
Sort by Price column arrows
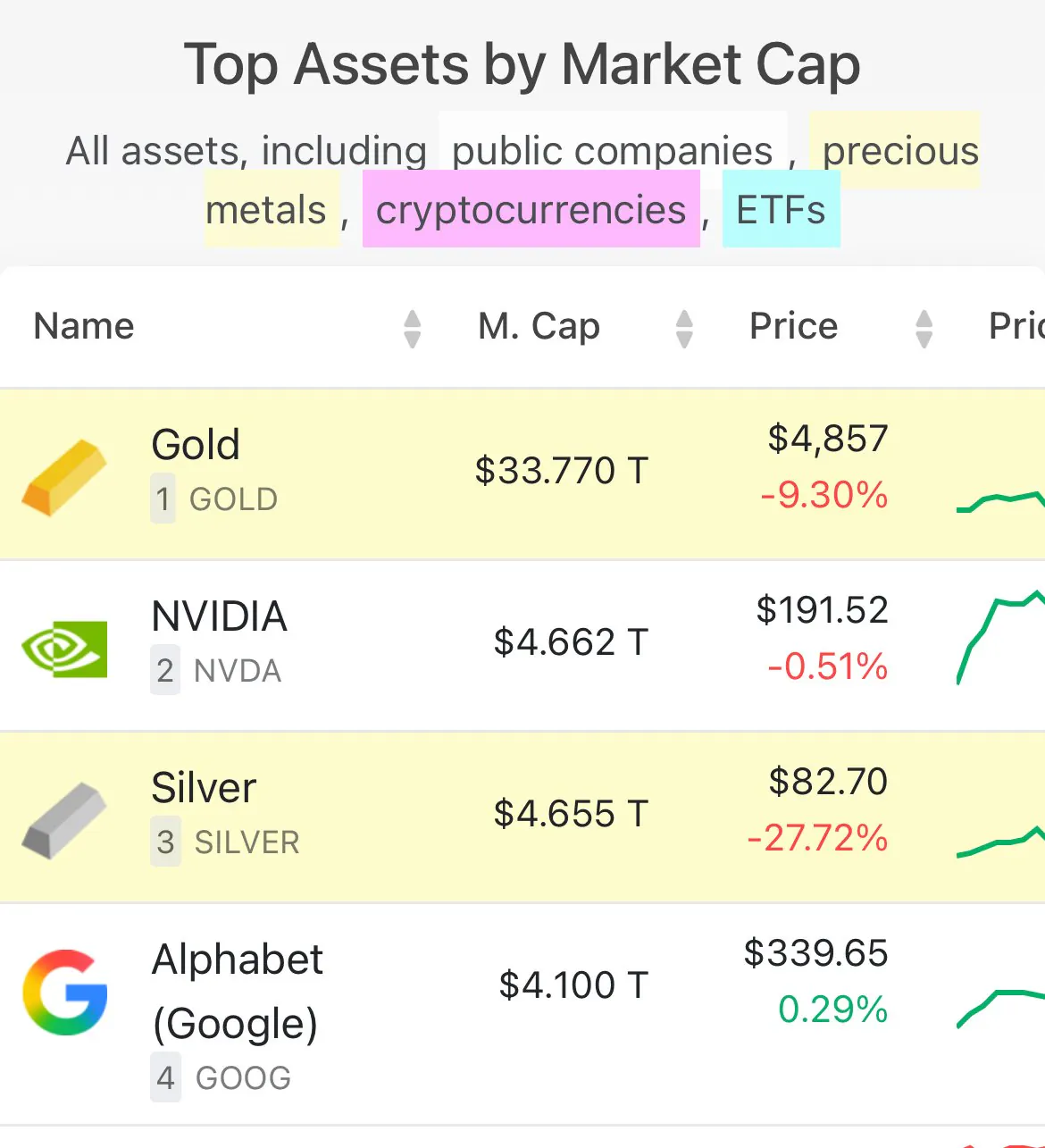924,328
